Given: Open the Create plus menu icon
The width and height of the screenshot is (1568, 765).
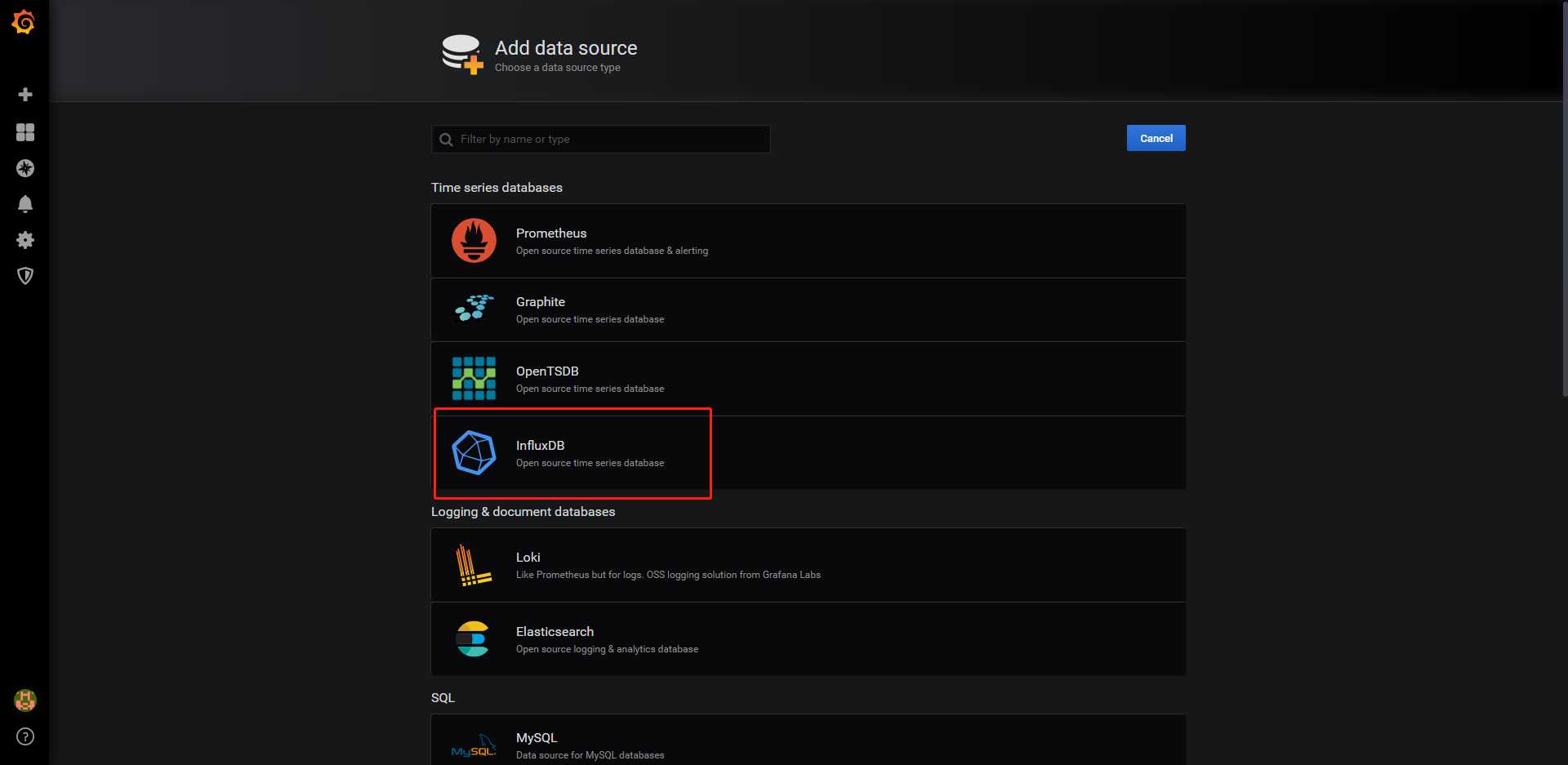Looking at the screenshot, I should coord(25,95).
